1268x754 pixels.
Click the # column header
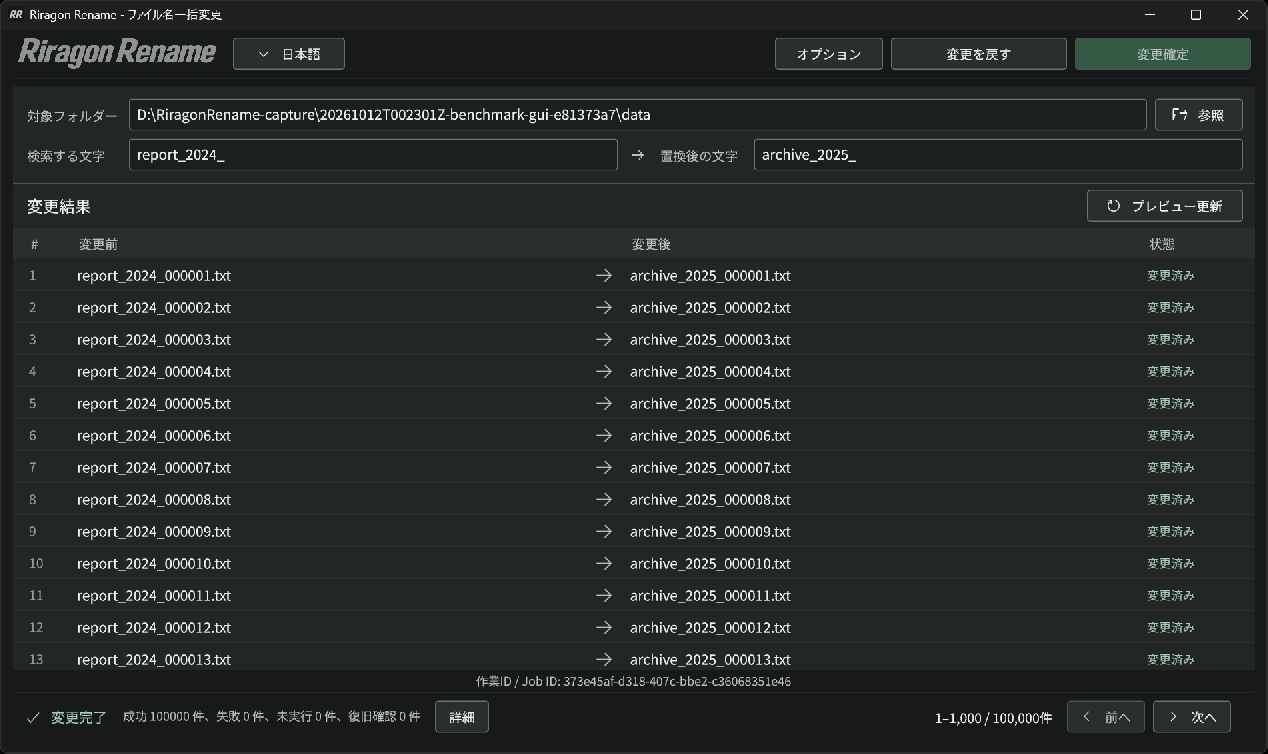[34, 244]
